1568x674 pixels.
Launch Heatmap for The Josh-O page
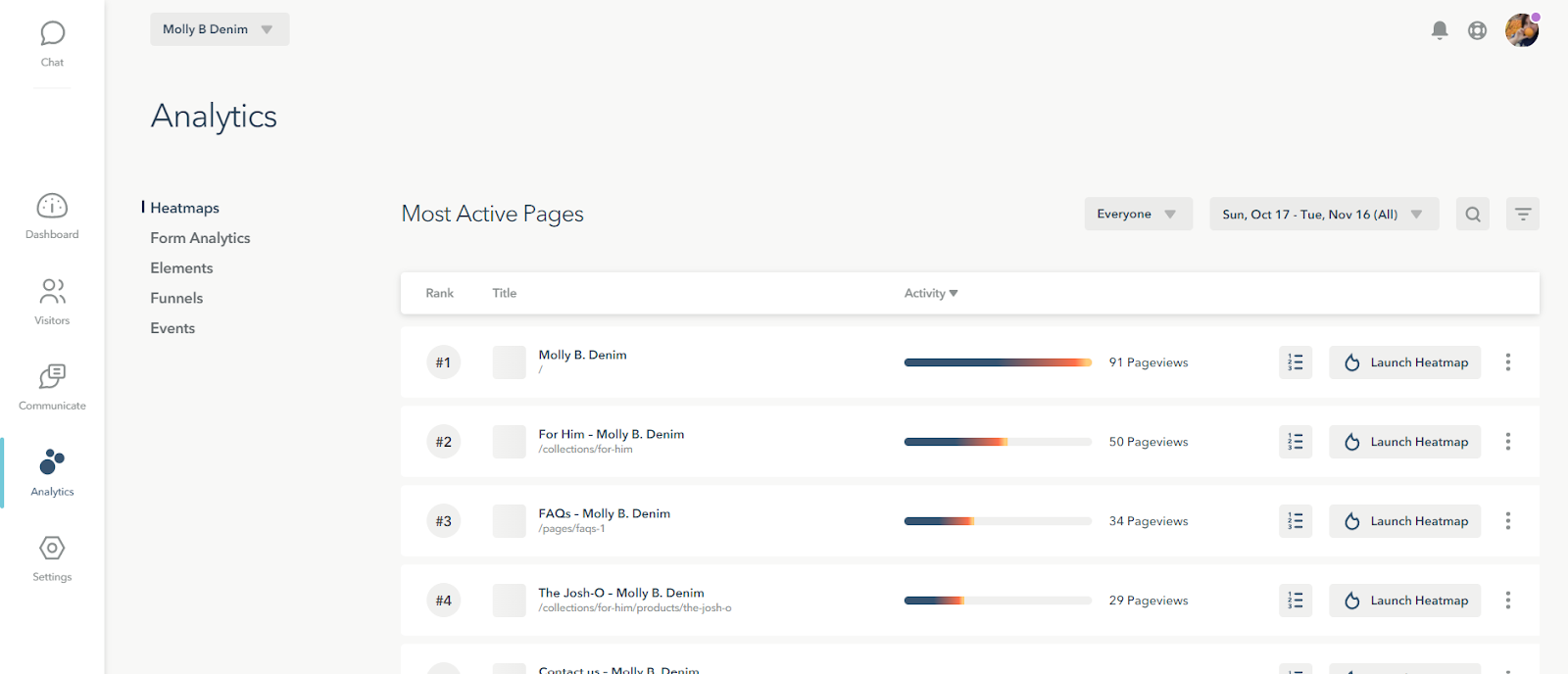click(1405, 601)
